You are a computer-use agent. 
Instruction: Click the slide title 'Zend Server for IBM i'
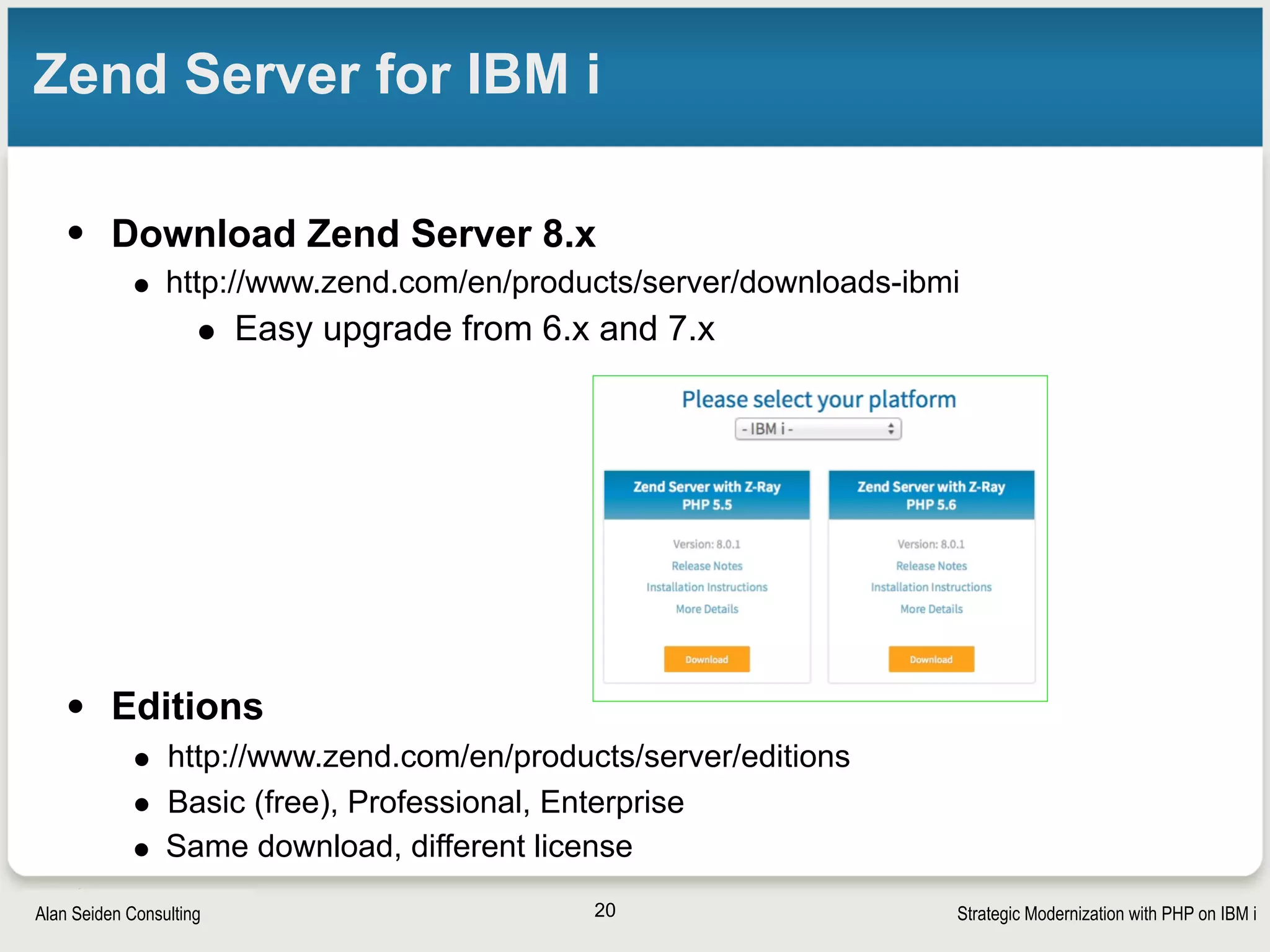pyautogui.click(x=316, y=74)
